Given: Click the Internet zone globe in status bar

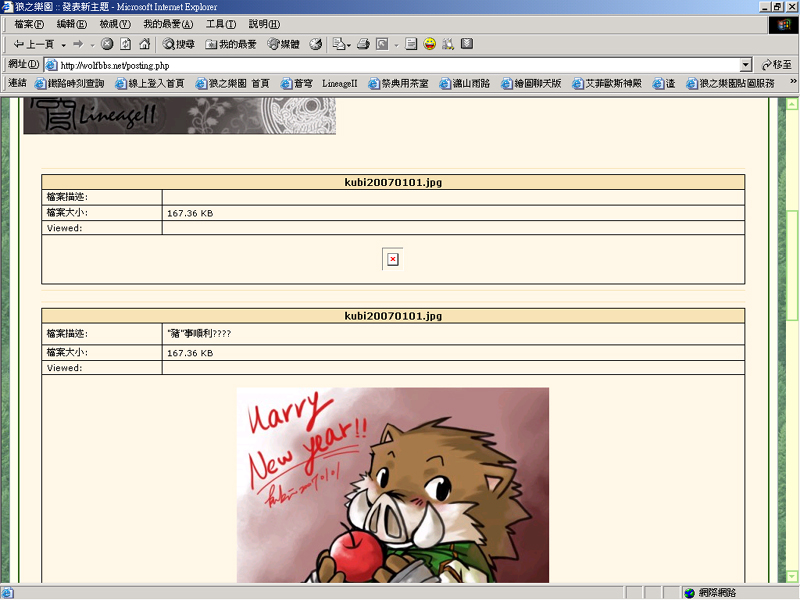Looking at the screenshot, I should [690, 593].
